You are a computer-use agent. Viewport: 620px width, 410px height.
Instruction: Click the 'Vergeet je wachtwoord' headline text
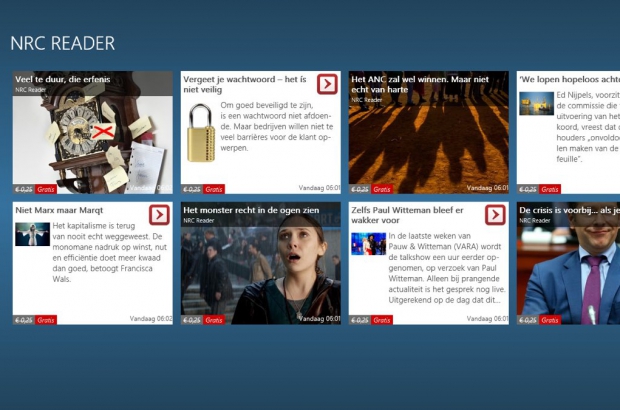tap(245, 84)
